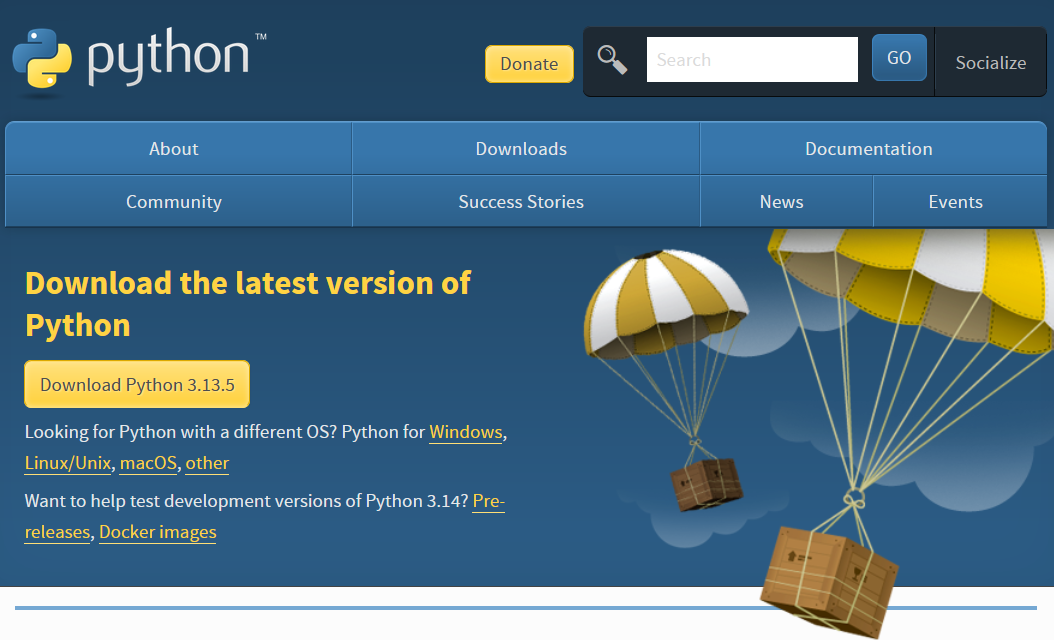Open the News menu
Image resolution: width=1054 pixels, height=640 pixels.
point(781,202)
